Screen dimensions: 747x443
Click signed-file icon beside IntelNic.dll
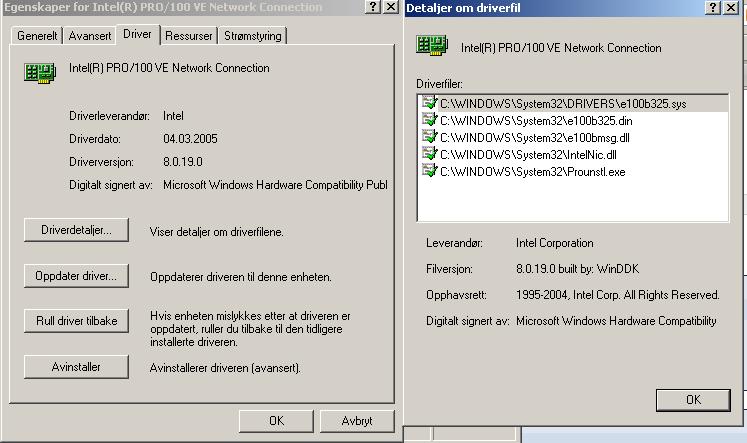[429, 154]
